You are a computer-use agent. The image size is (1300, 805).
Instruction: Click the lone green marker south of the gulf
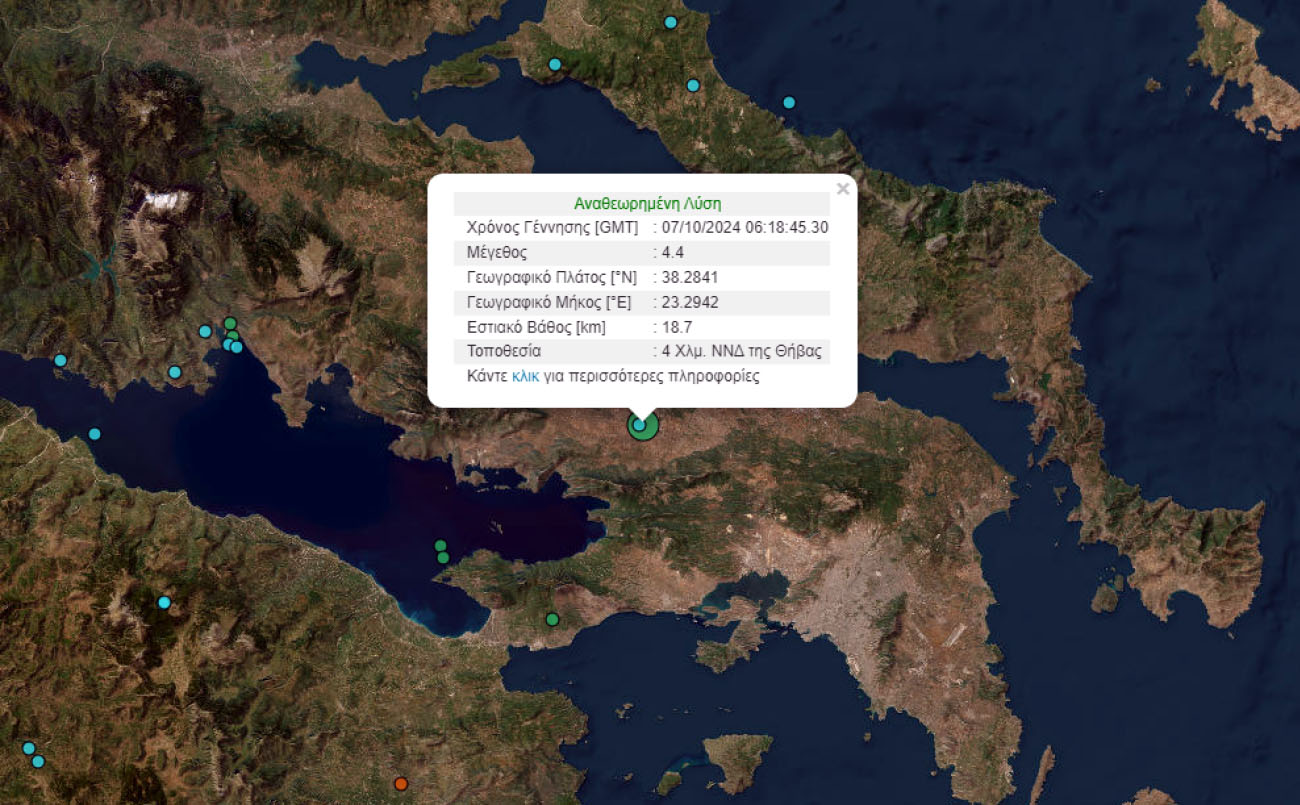(x=552, y=619)
